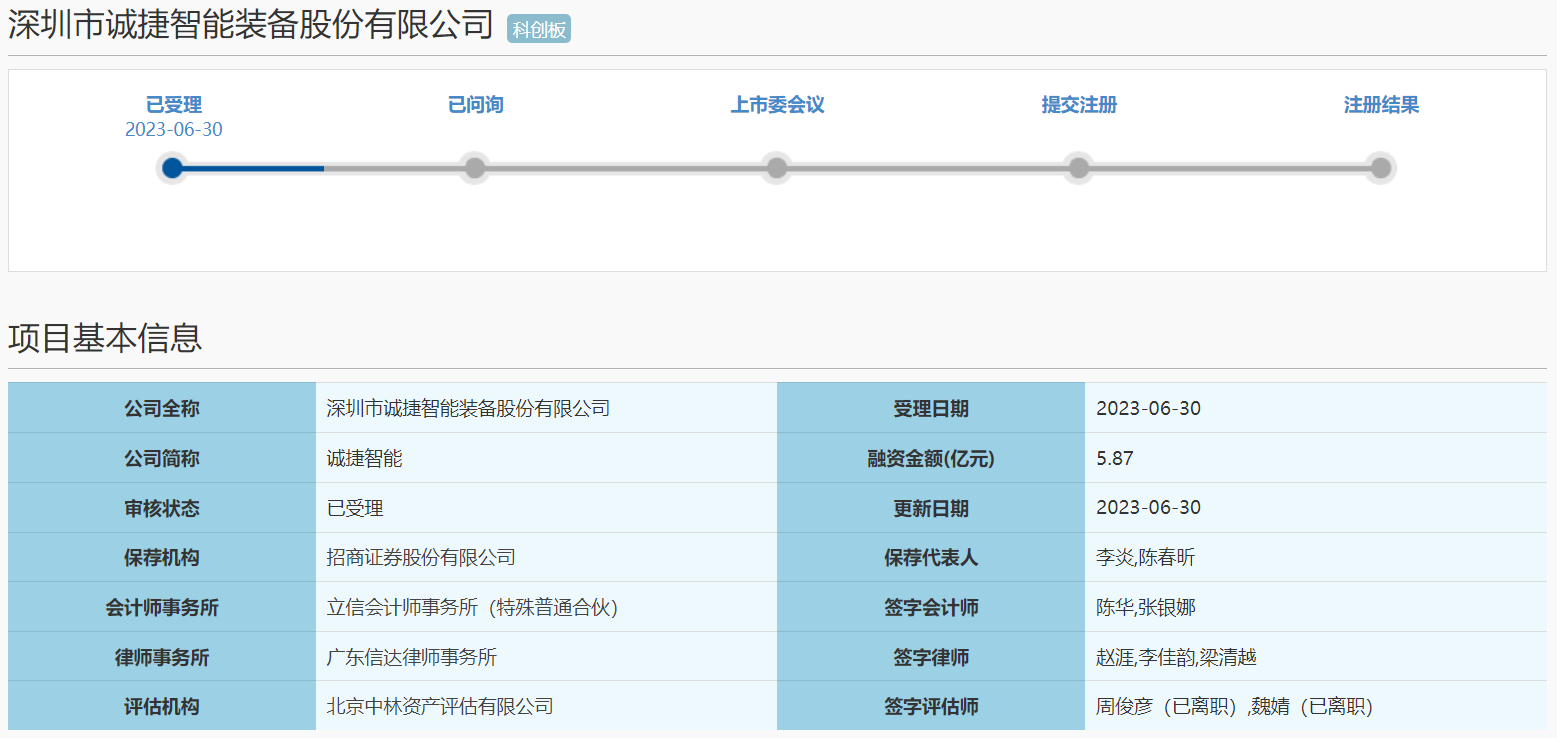
Task: Click the financing amount value 5.87
Action: [1114, 458]
